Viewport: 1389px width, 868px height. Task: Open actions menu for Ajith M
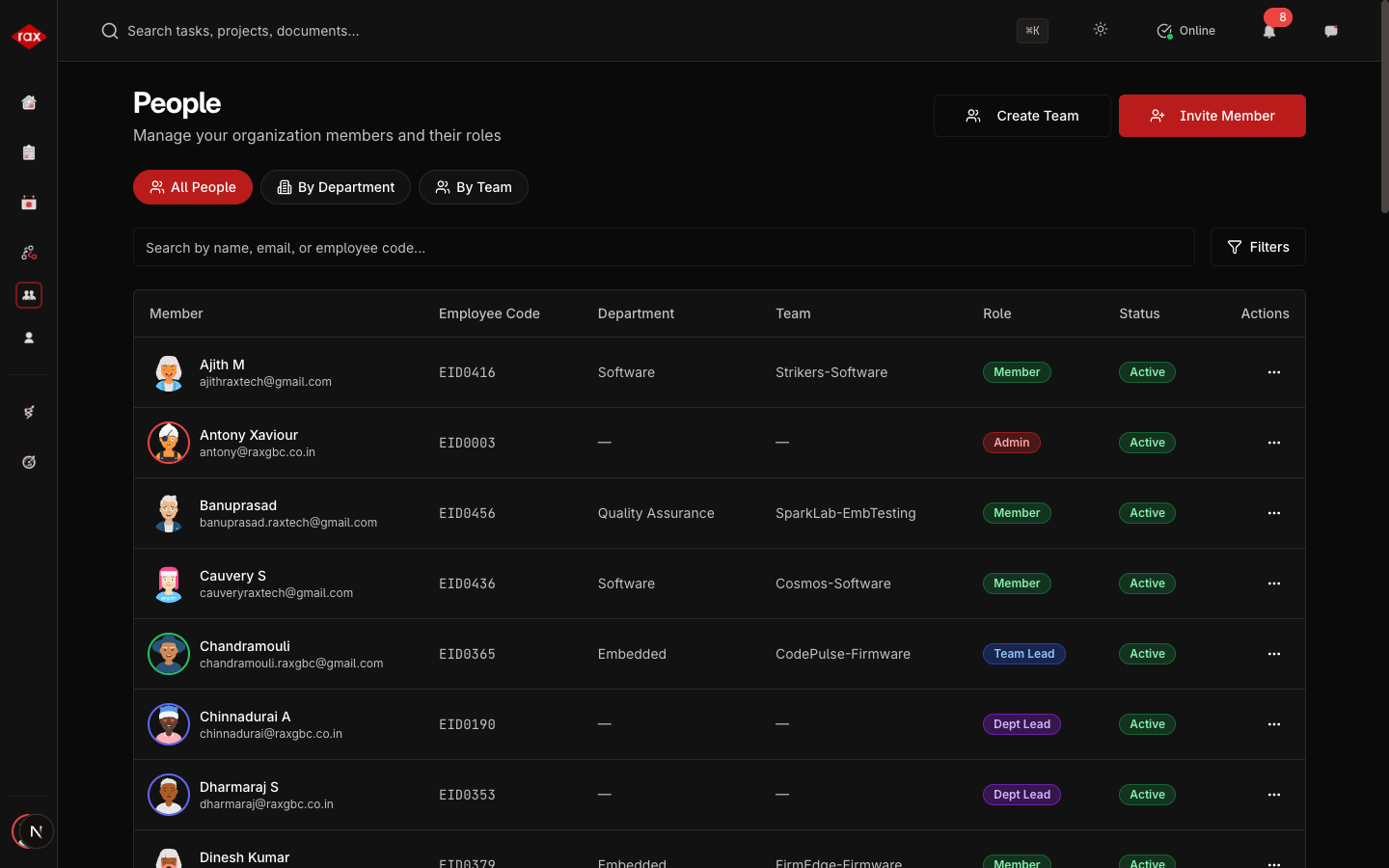1273,372
